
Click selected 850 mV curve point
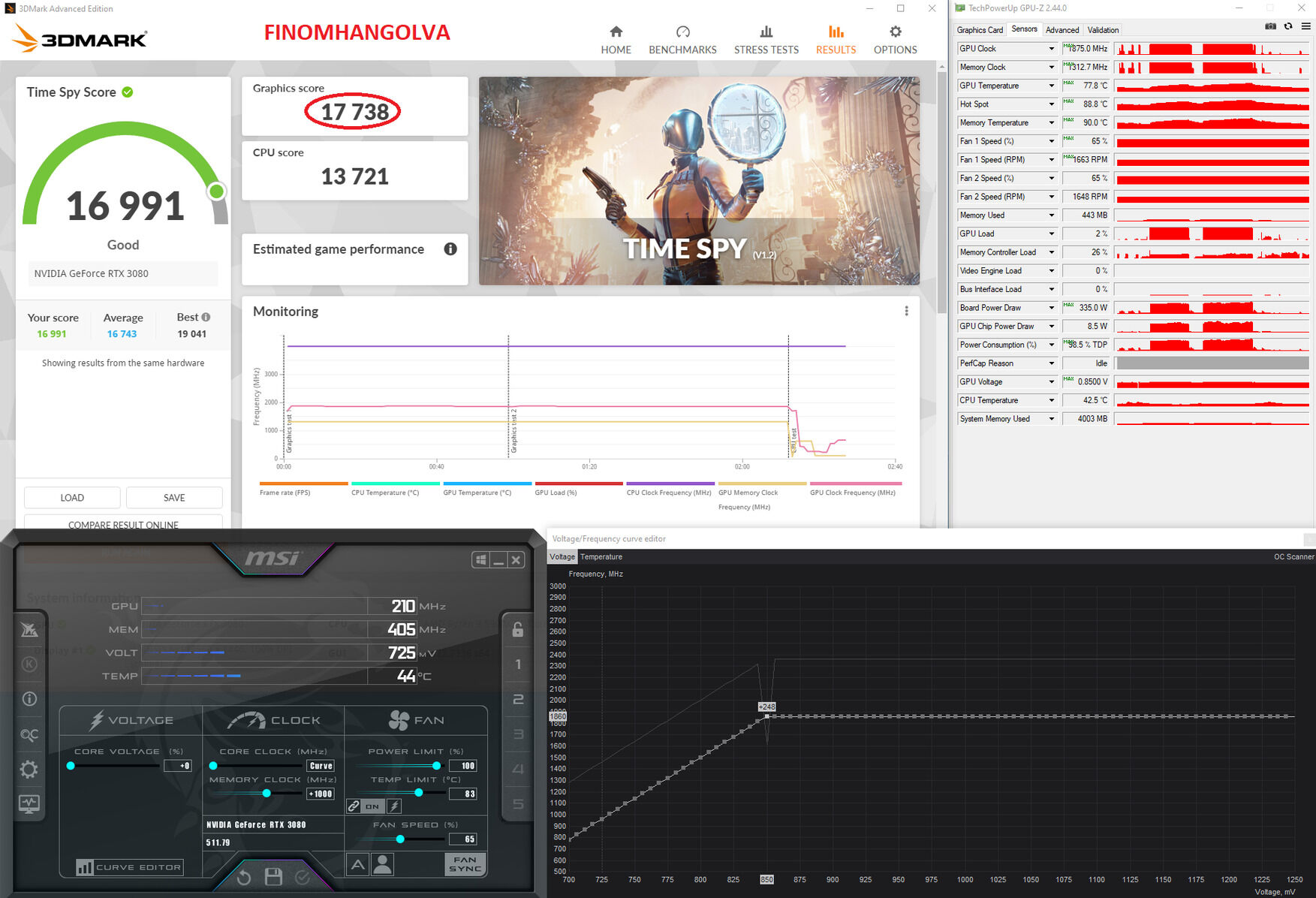(x=766, y=716)
